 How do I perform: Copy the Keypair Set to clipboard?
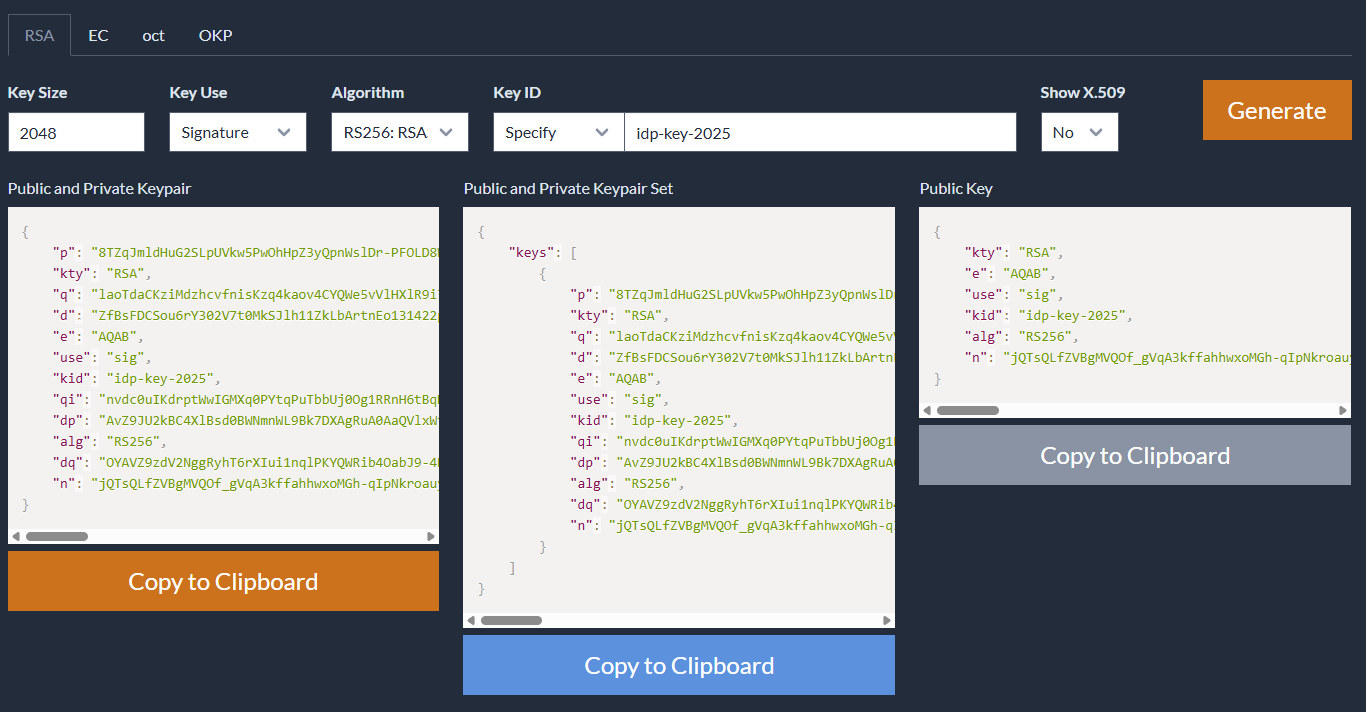pyautogui.click(x=679, y=665)
